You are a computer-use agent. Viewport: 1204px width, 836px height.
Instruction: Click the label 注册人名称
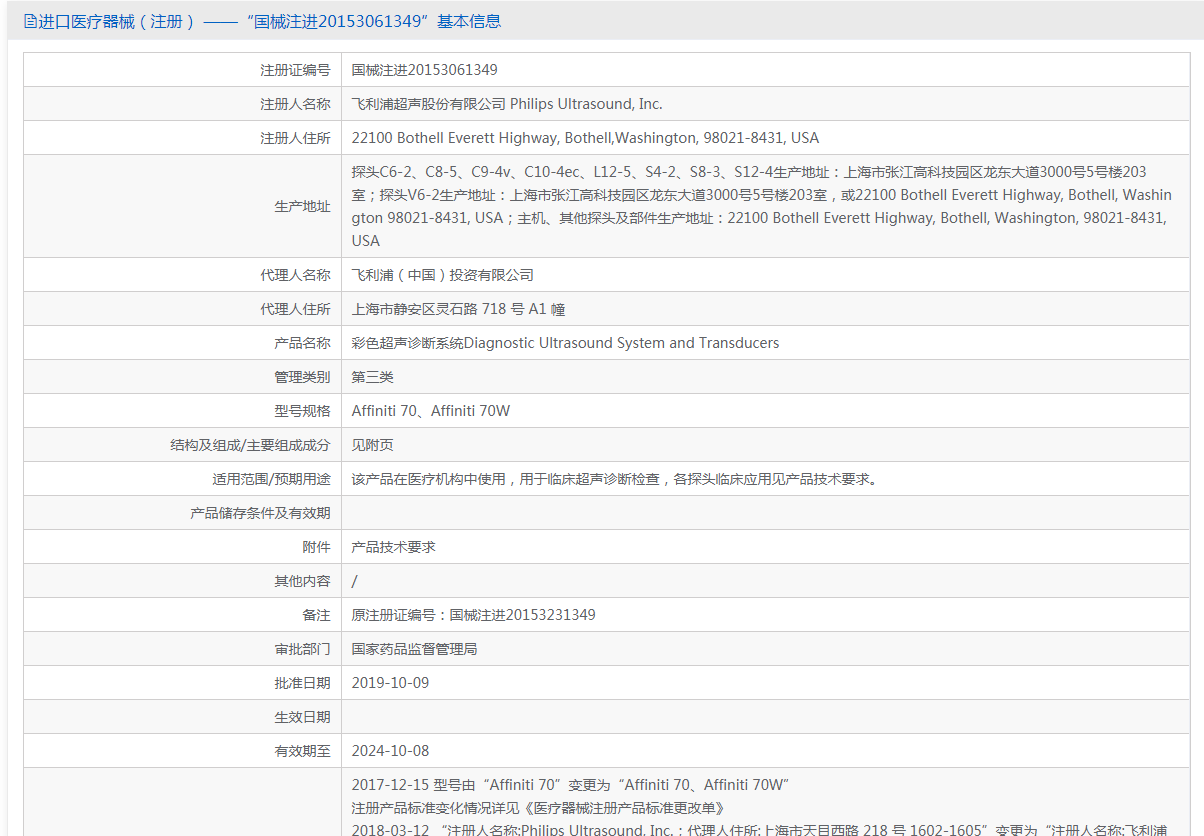[295, 104]
